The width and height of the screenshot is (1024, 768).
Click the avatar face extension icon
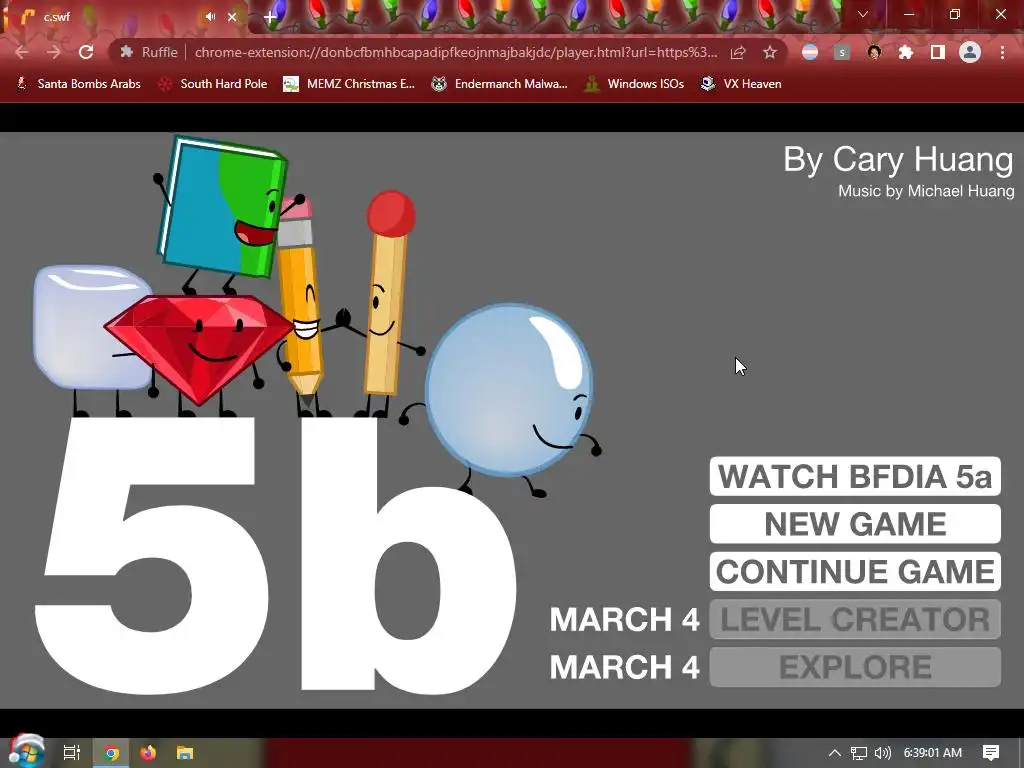[874, 52]
